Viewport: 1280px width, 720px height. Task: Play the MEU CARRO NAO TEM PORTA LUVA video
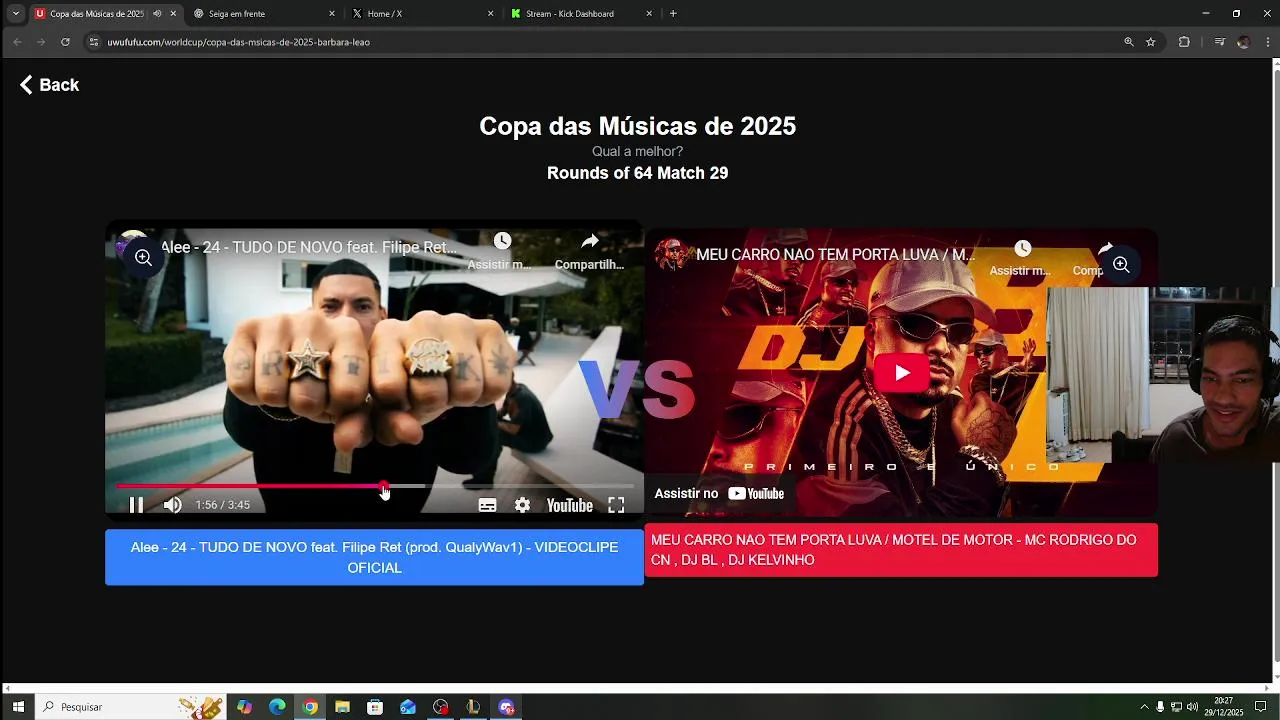tap(901, 373)
